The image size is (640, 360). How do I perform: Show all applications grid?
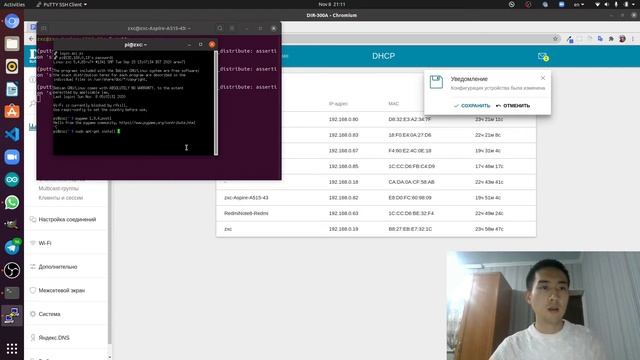pos(12,348)
